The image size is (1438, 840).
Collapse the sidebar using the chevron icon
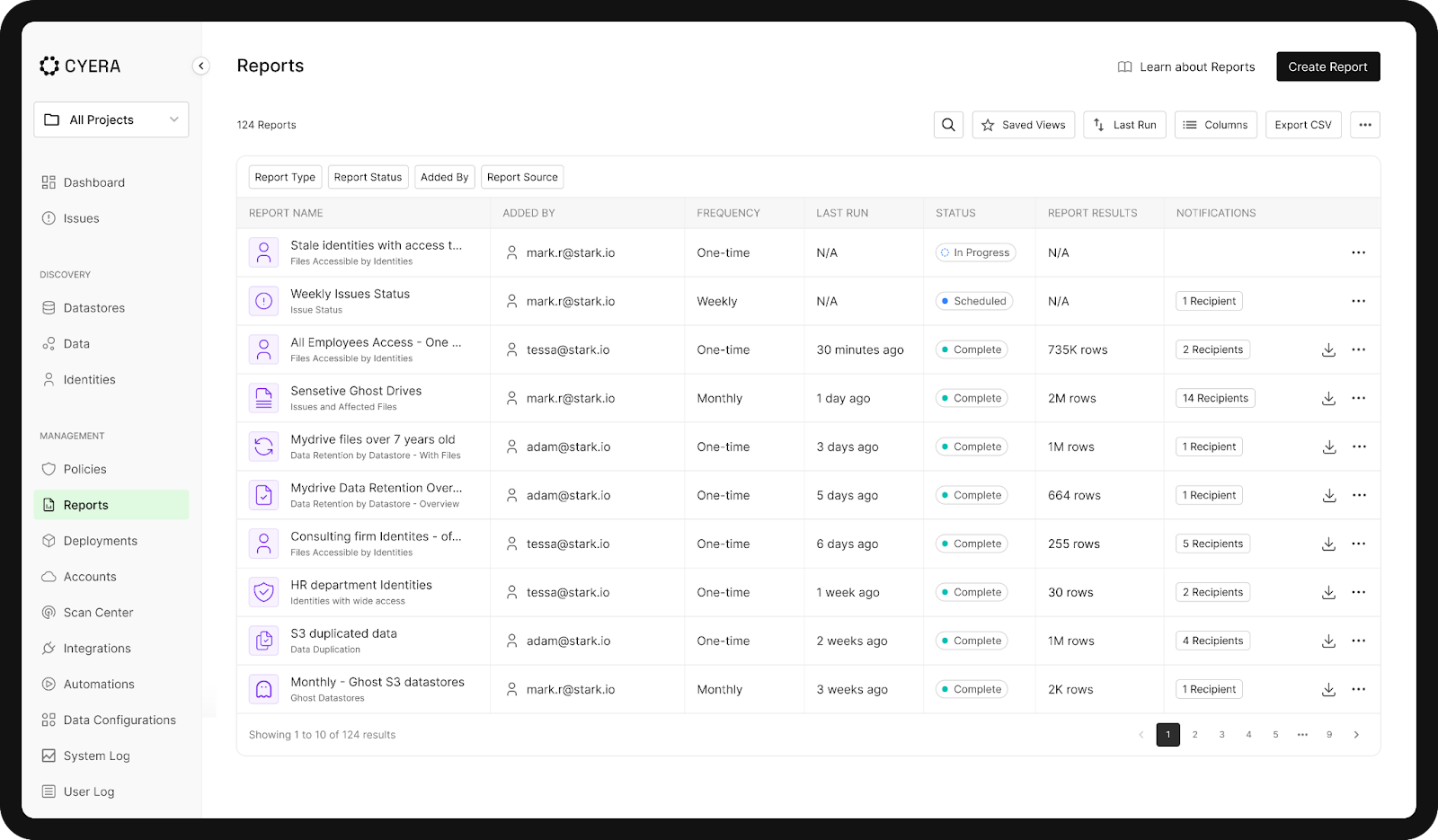click(x=200, y=66)
